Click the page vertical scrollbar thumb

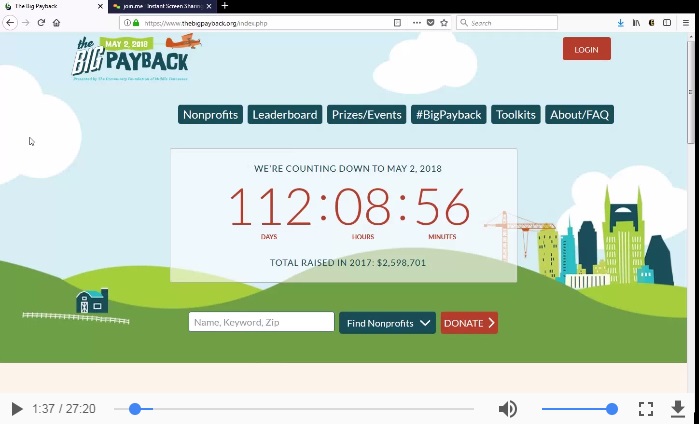pos(691,91)
